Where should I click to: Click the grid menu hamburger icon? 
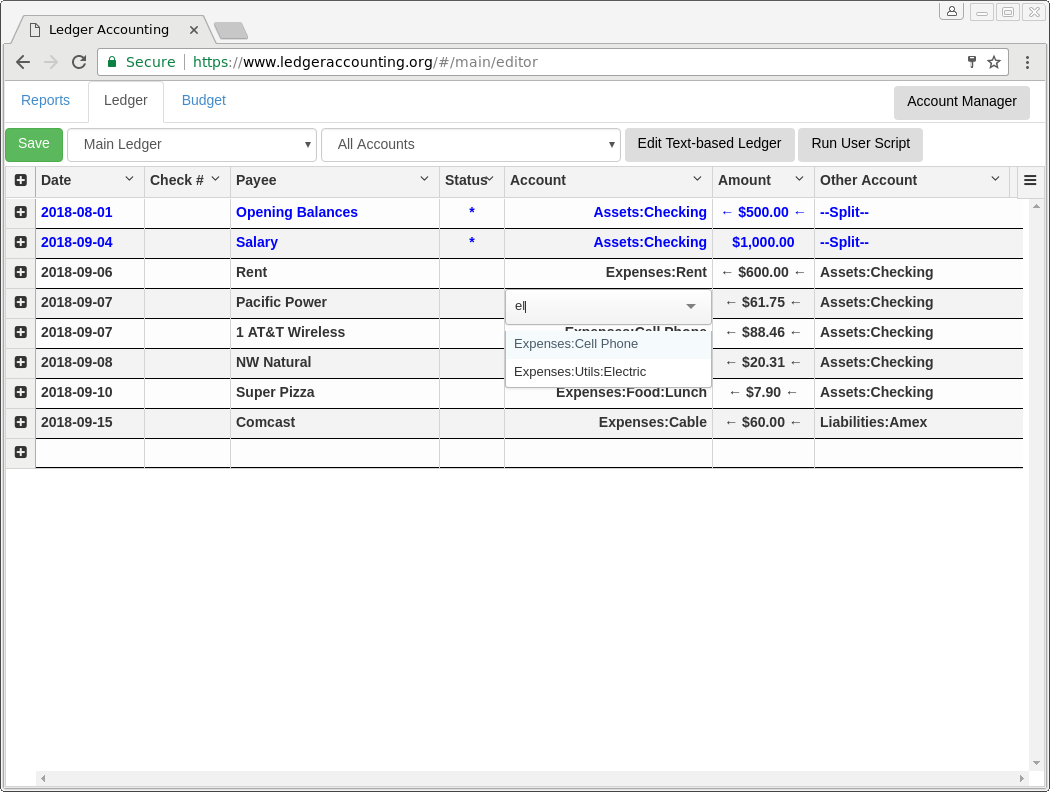(x=1030, y=181)
